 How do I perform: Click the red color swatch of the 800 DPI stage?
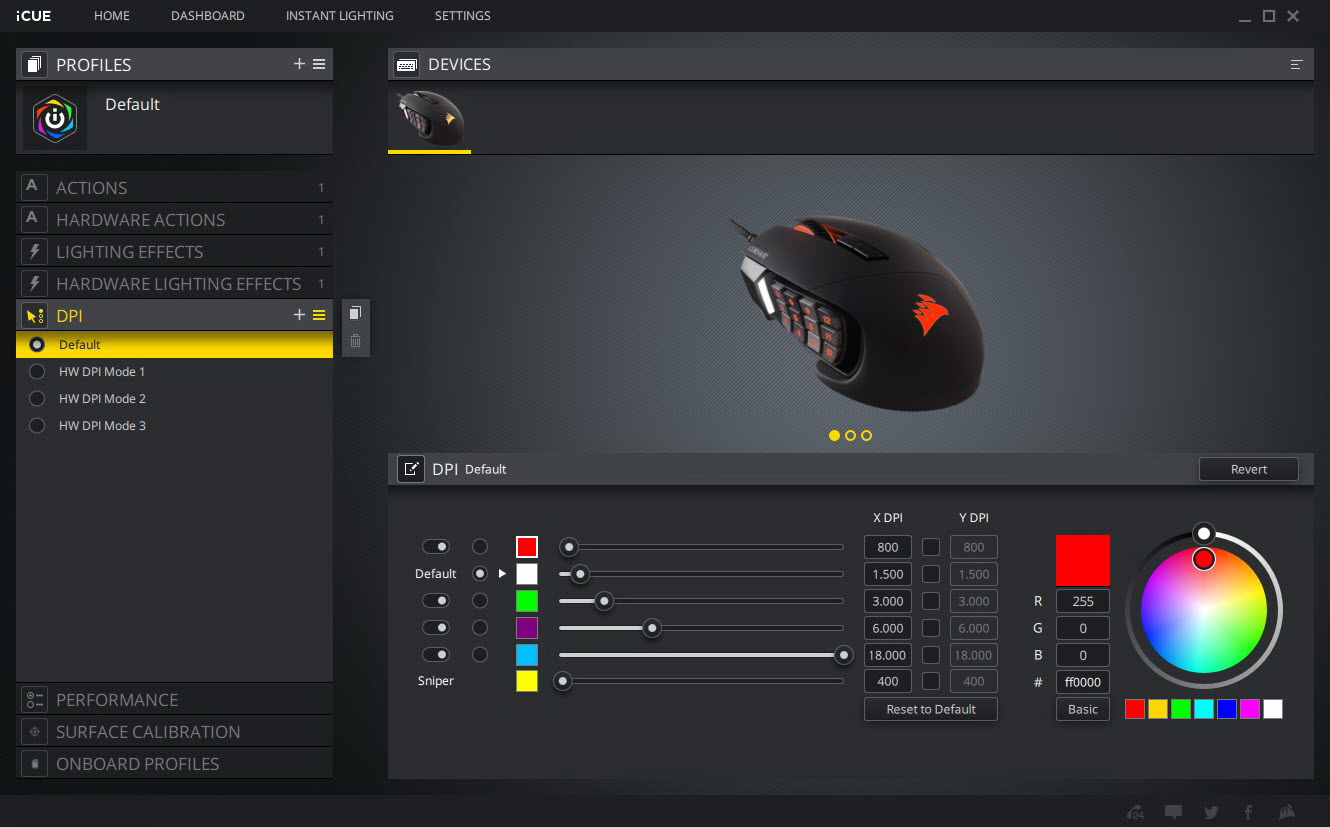point(527,547)
